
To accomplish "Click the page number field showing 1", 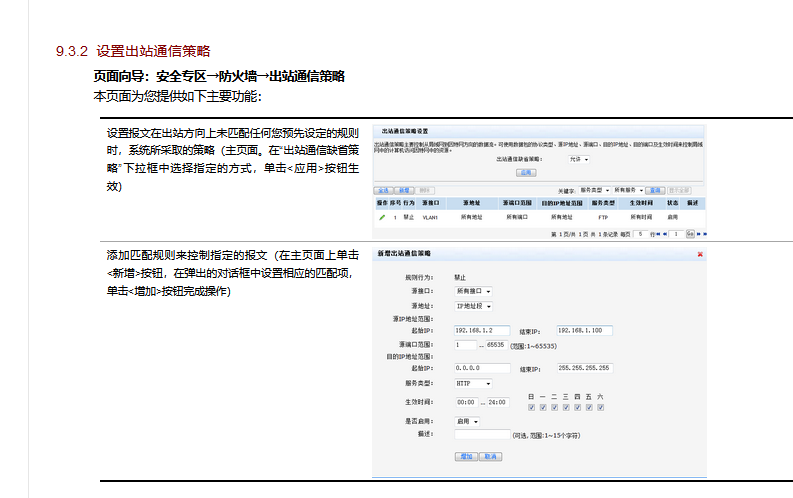I will pos(676,234).
